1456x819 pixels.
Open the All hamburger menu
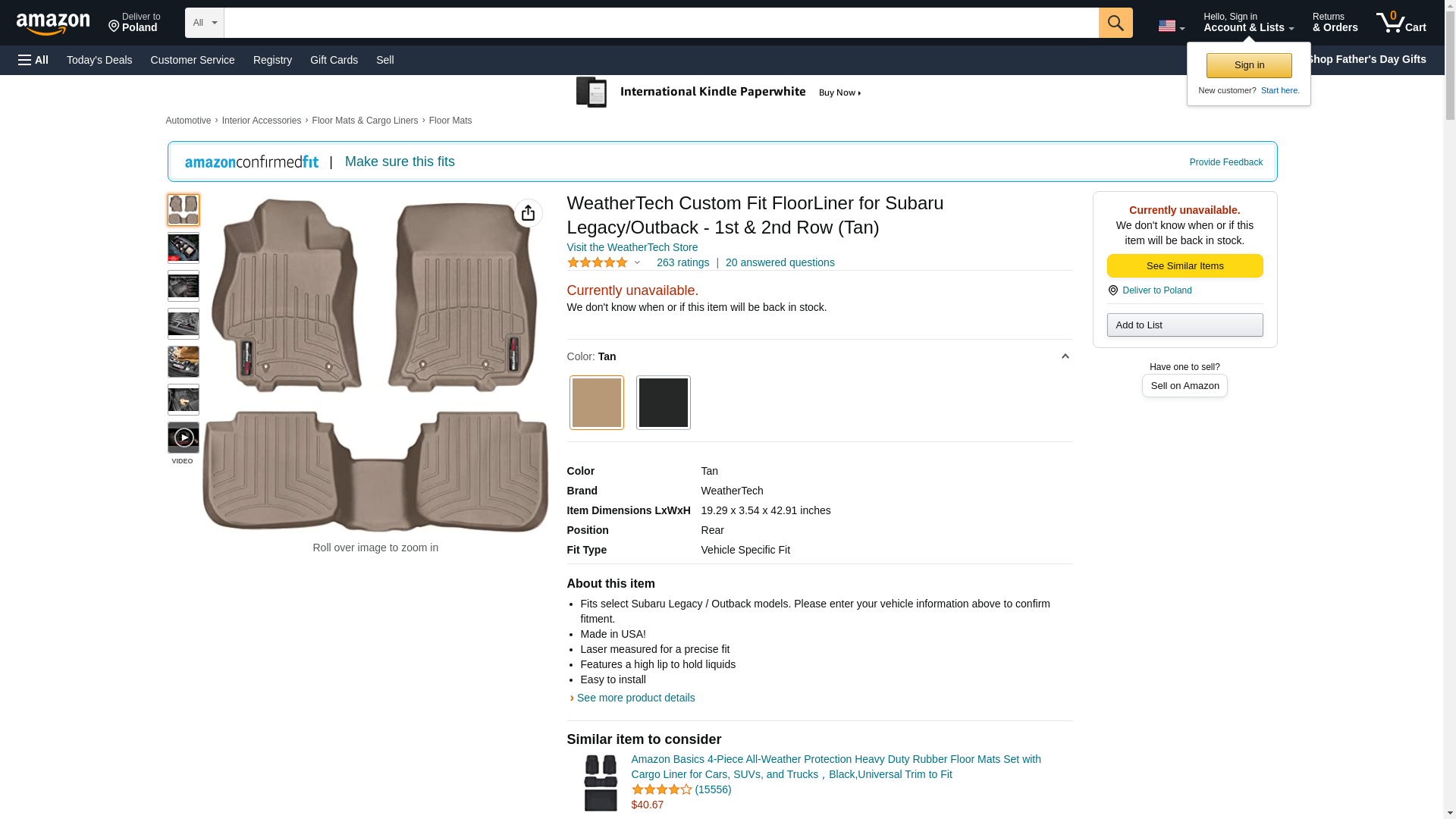[33, 60]
